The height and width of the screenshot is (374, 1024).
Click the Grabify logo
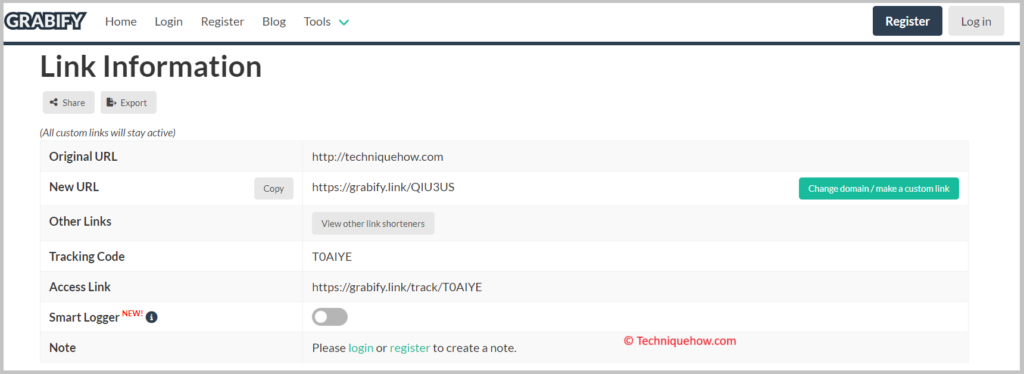(45, 22)
